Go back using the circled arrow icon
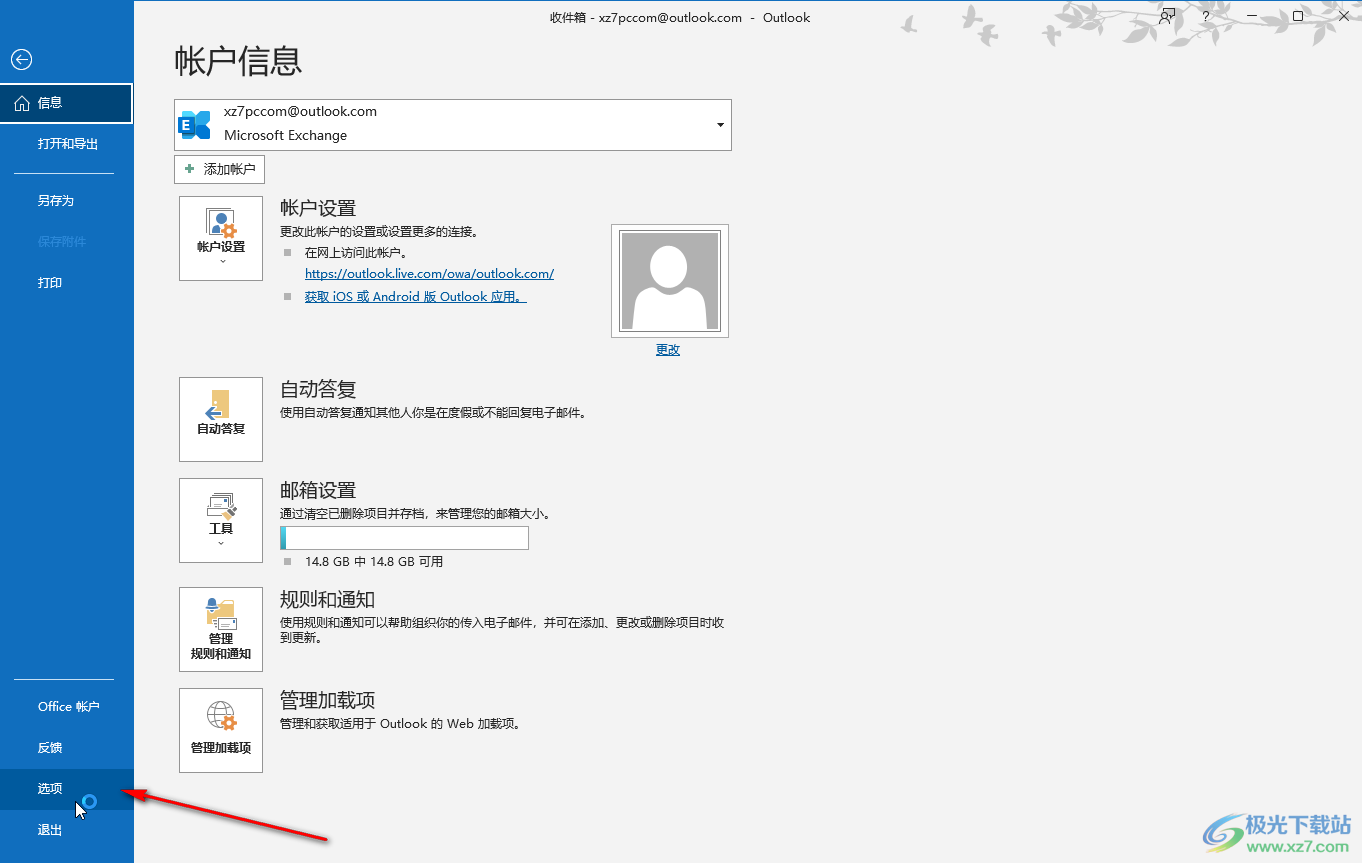This screenshot has height=863, width=1362. tap(21, 60)
